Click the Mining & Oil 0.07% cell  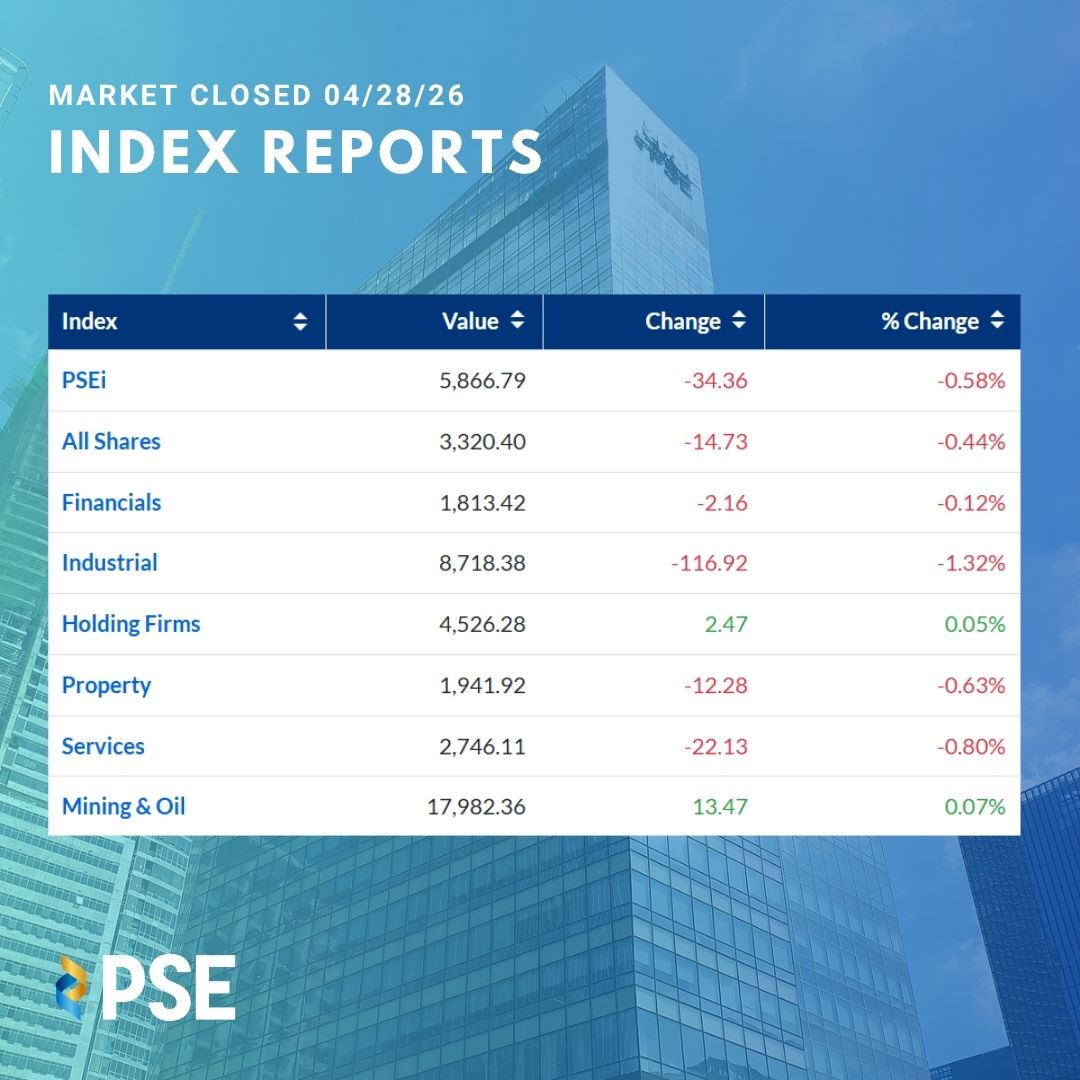973,806
